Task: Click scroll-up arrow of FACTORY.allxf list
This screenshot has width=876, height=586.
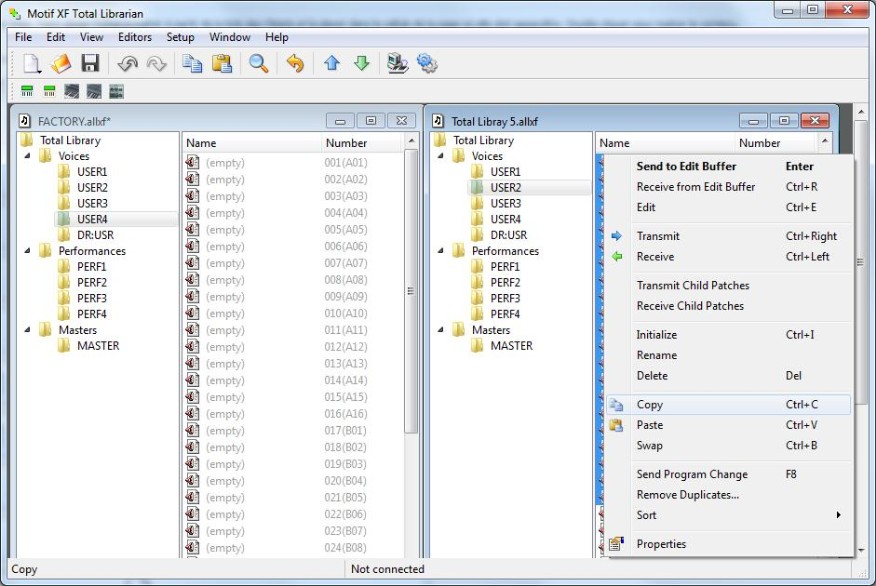Action: (x=411, y=141)
